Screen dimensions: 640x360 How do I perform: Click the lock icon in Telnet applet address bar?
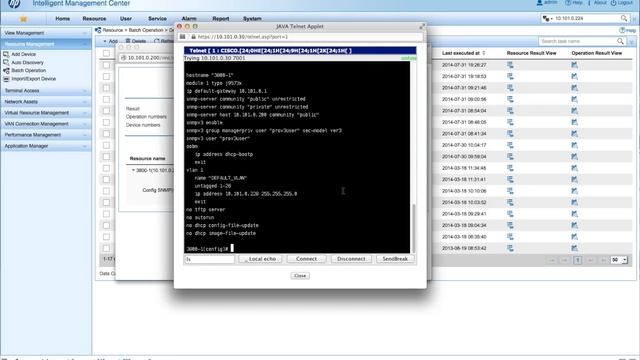pyautogui.click(x=193, y=37)
